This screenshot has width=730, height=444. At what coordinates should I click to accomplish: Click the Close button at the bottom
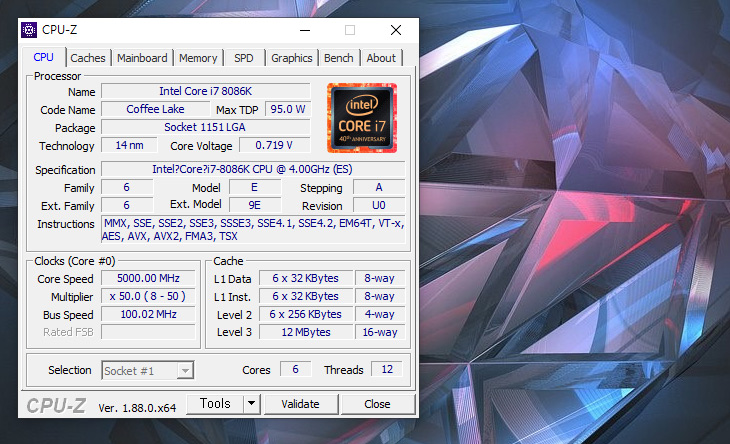point(378,404)
